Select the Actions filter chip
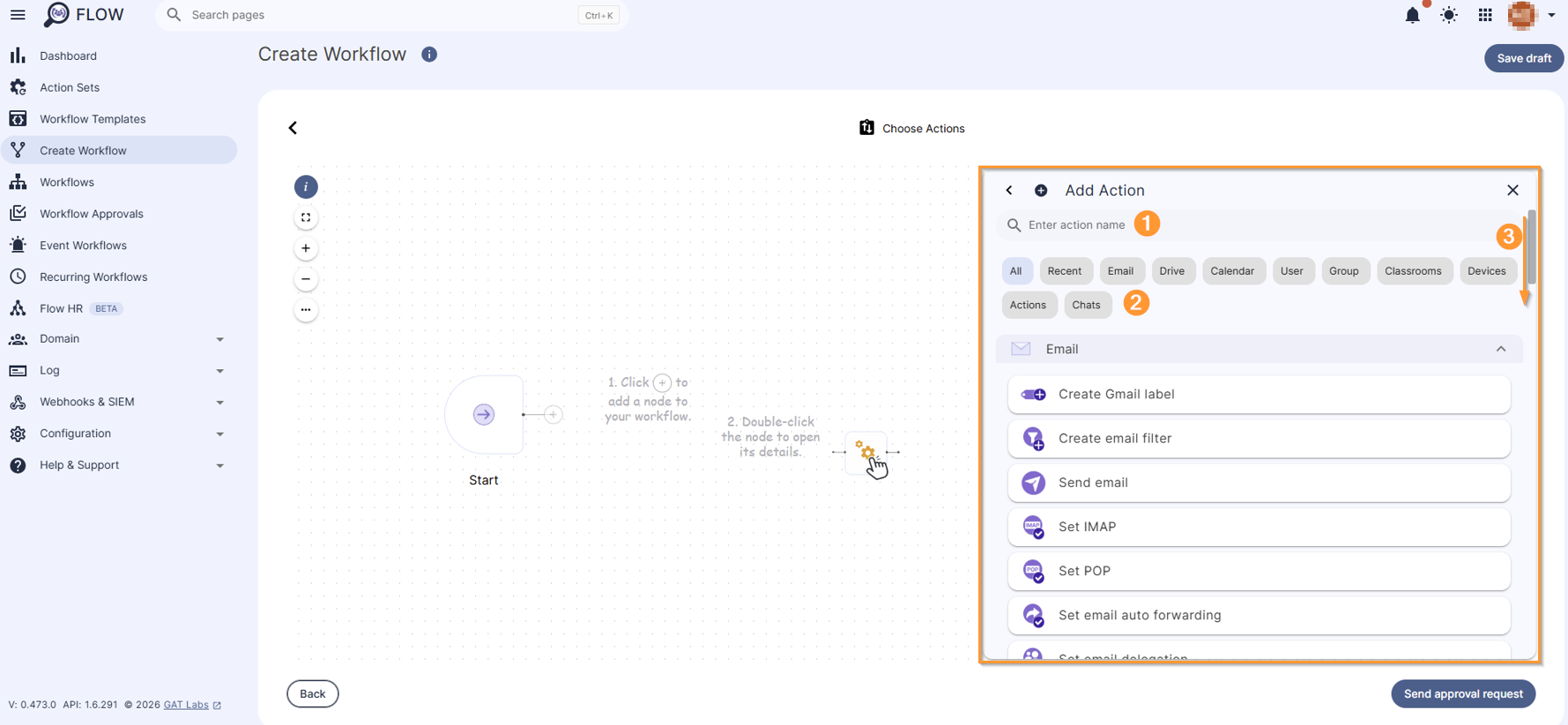The width and height of the screenshot is (1568, 725). [1028, 305]
